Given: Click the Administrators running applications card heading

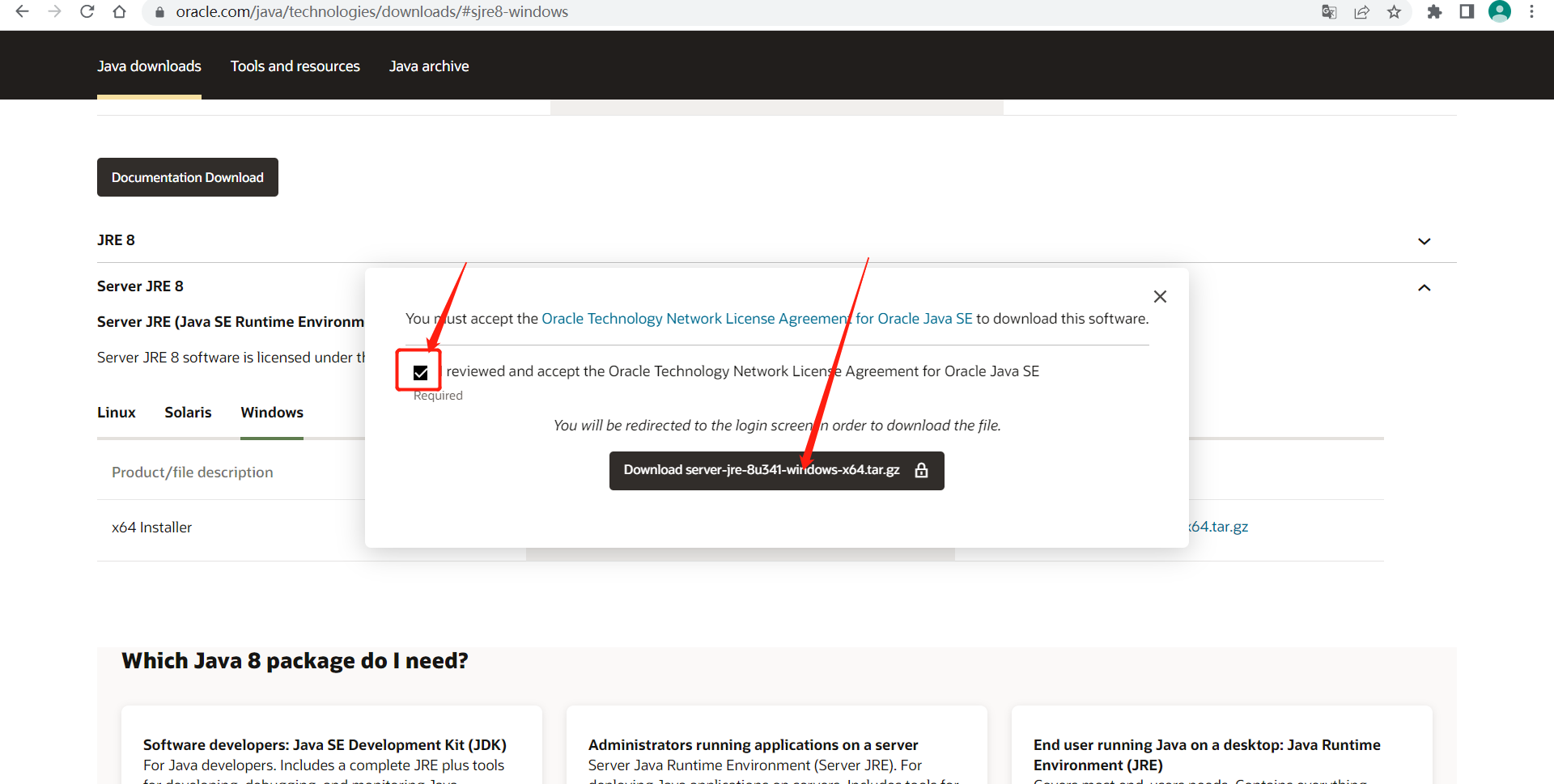Looking at the screenshot, I should coord(754,745).
